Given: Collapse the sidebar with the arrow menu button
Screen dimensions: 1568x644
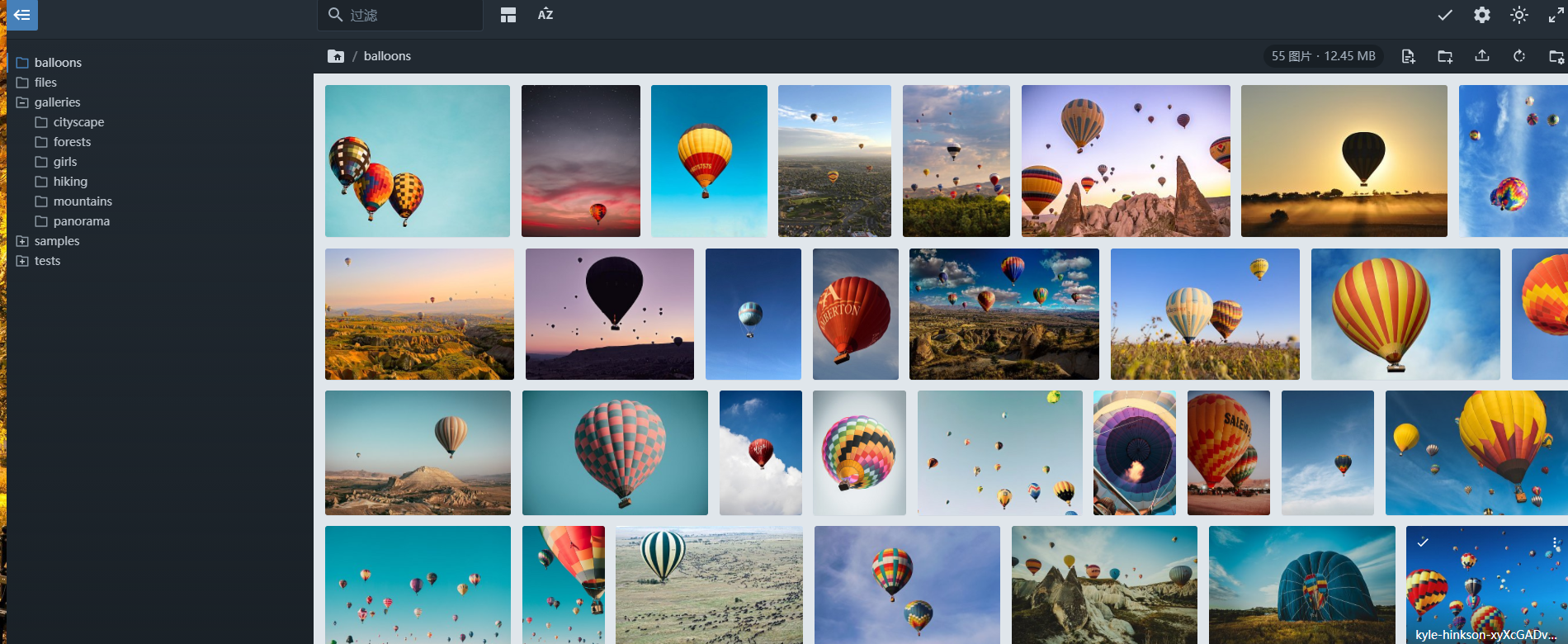Looking at the screenshot, I should (22, 15).
